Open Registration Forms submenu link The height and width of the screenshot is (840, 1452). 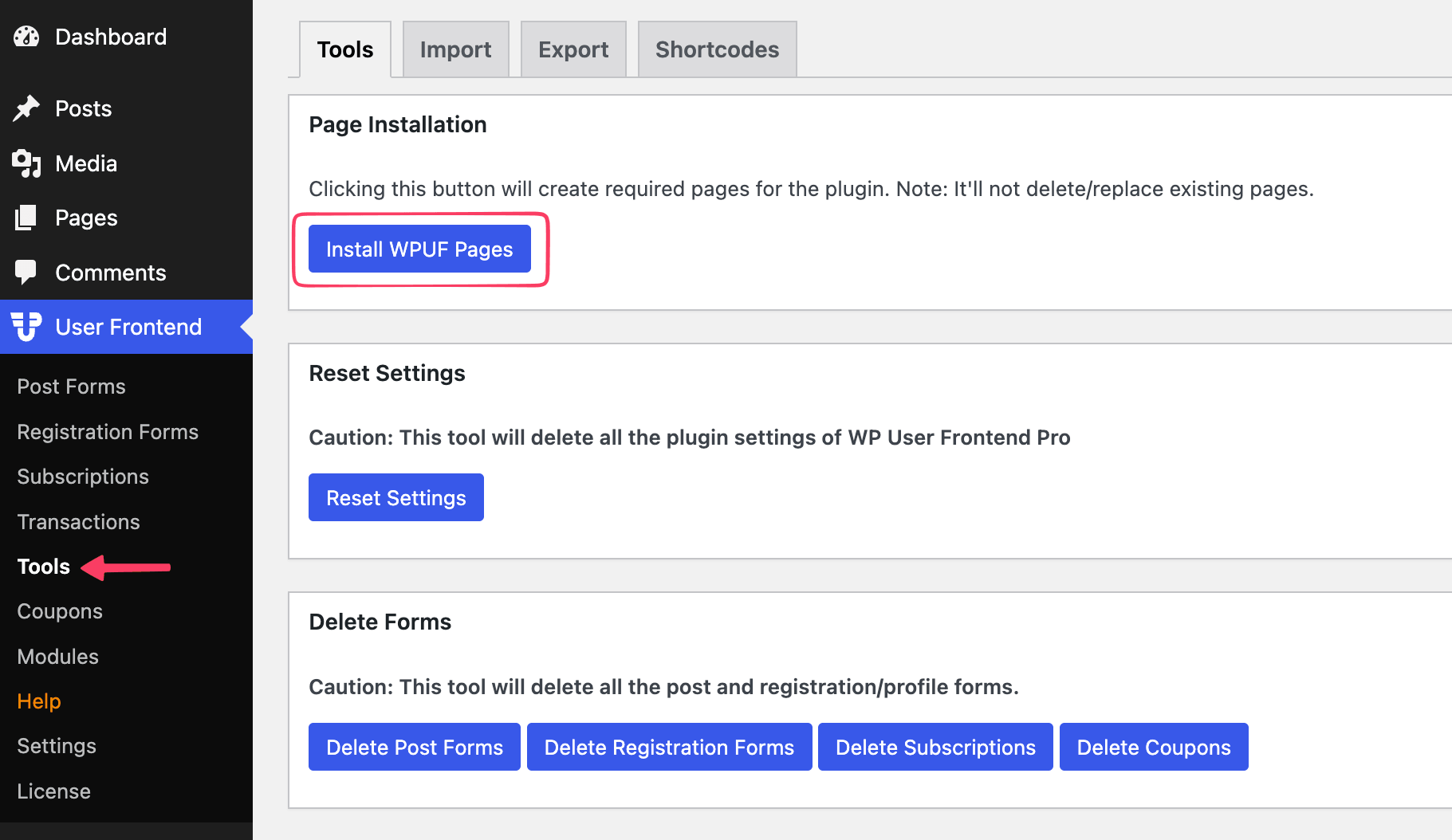coord(108,432)
